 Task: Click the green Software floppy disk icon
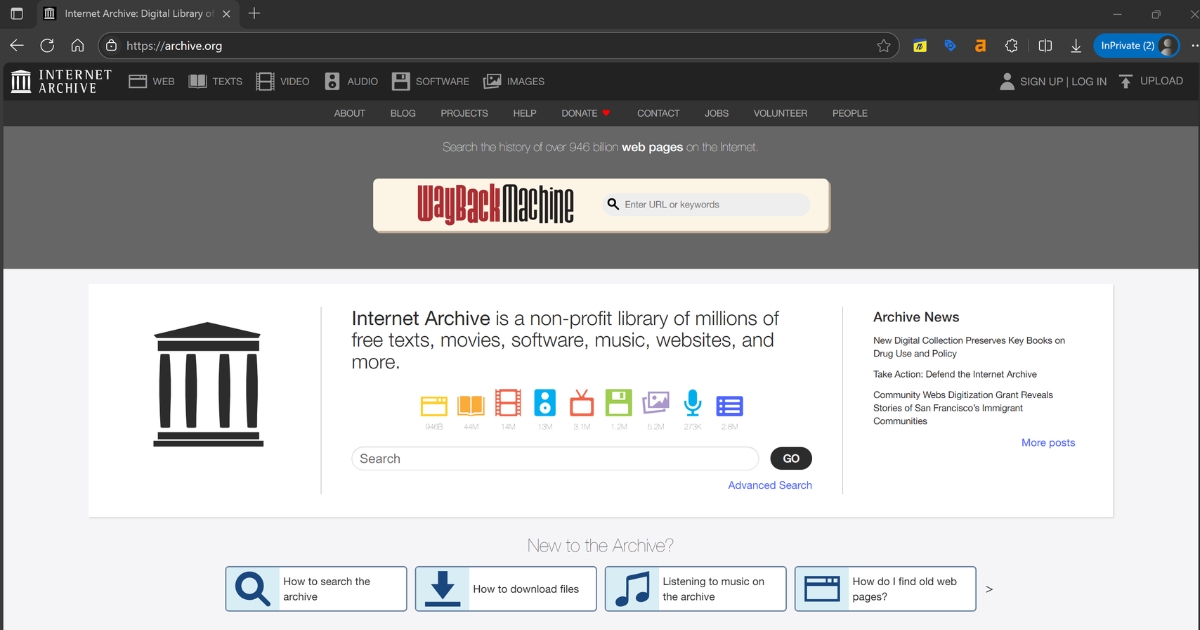(x=619, y=404)
